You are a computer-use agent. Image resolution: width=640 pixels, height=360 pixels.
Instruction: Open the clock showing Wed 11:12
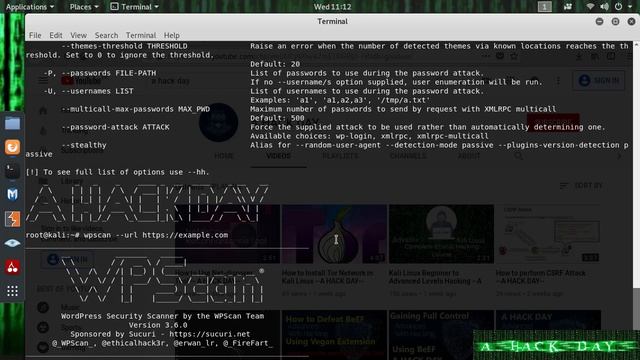pyautogui.click(x=332, y=7)
